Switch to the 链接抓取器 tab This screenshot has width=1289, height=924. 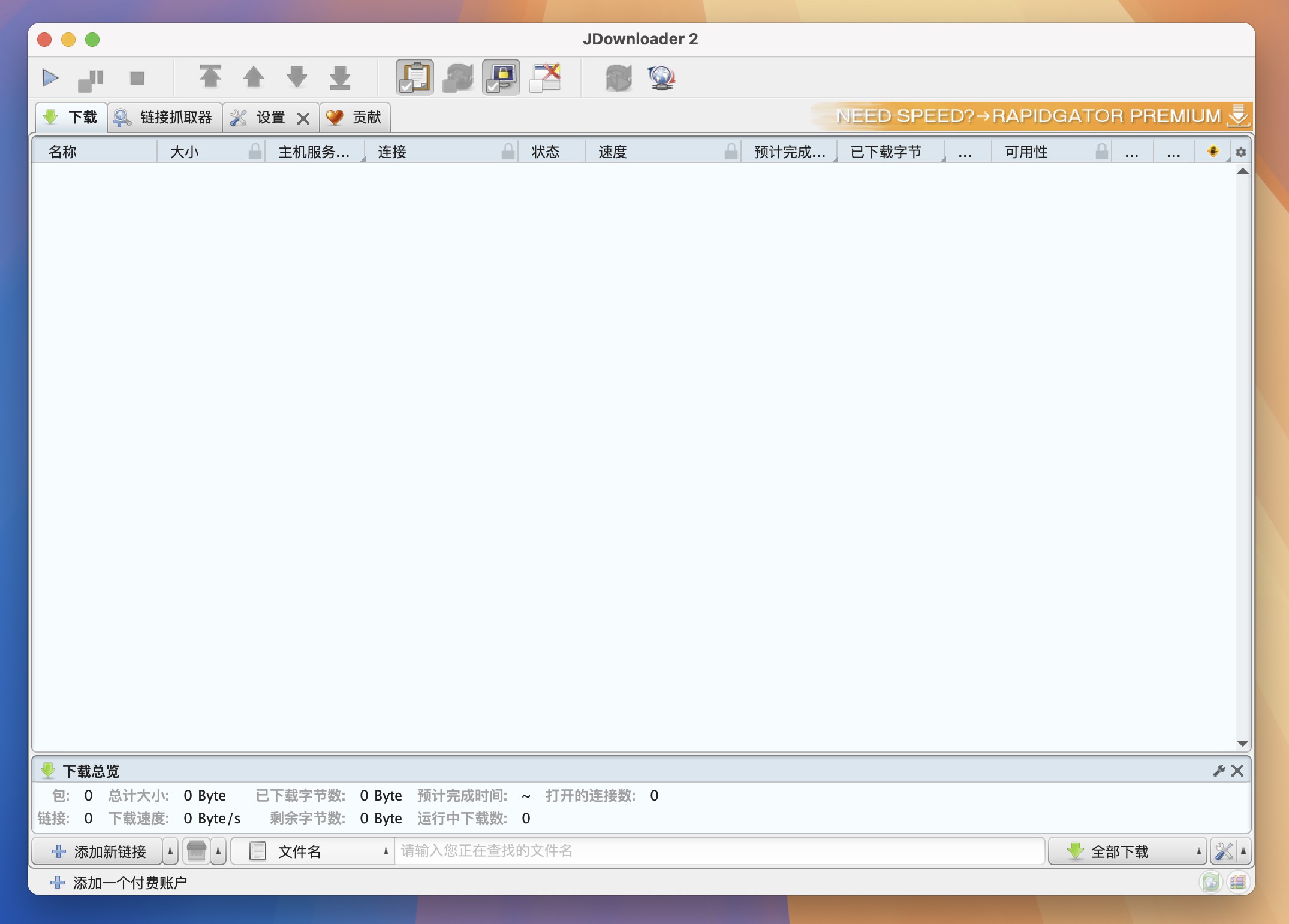164,117
